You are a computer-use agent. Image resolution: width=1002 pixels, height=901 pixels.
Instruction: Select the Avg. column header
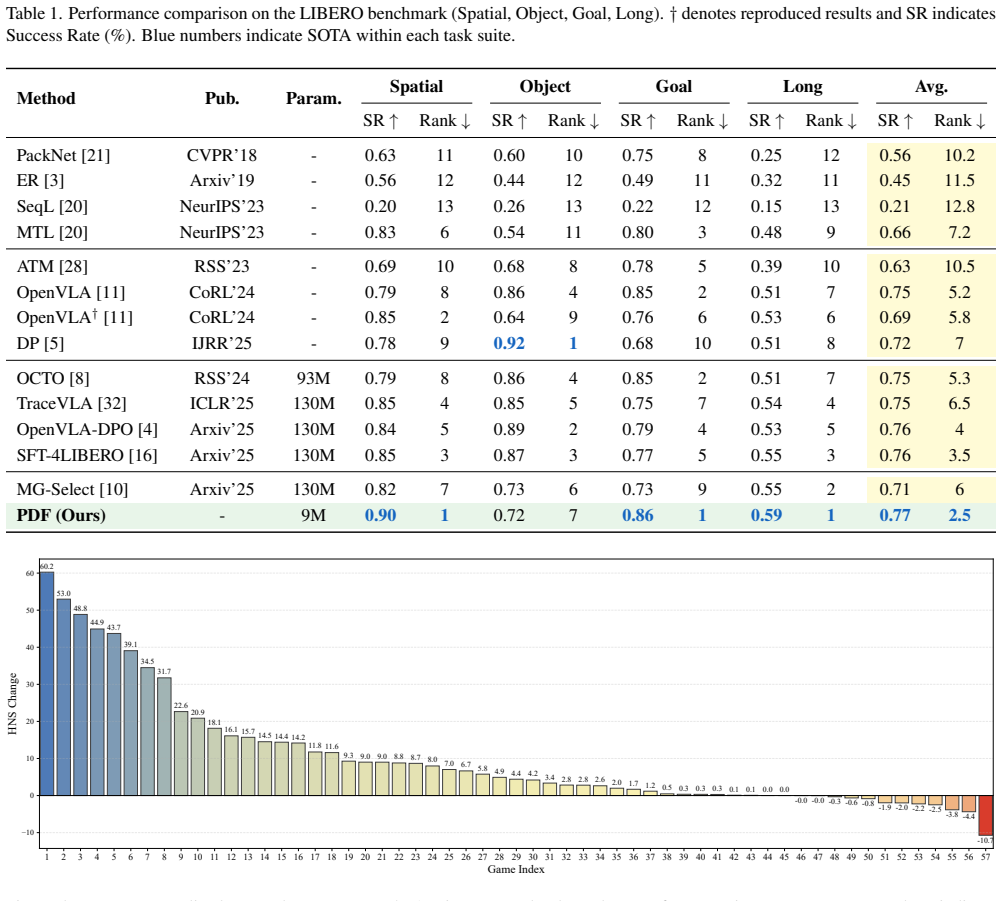(x=931, y=86)
